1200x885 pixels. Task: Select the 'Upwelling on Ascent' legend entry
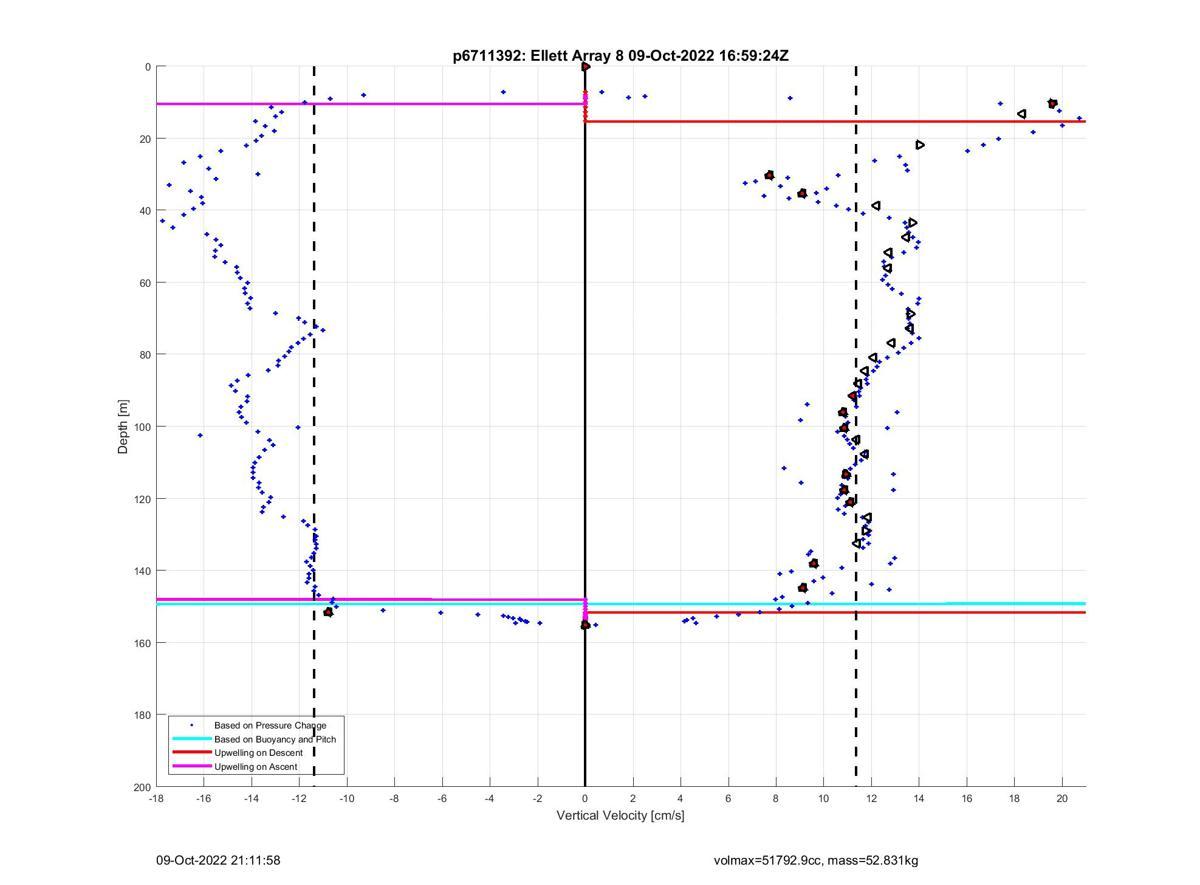coord(256,767)
